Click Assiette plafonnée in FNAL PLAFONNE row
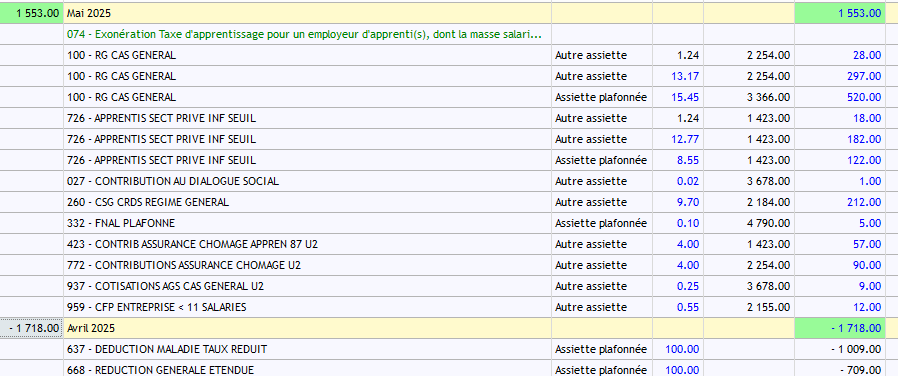This screenshot has width=898, height=376. coord(601,223)
